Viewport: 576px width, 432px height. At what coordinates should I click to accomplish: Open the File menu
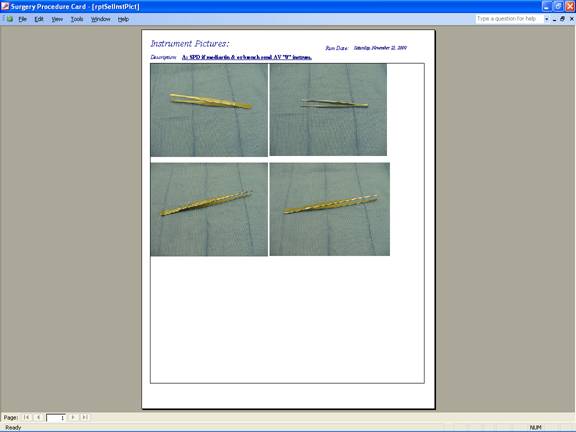pos(22,19)
